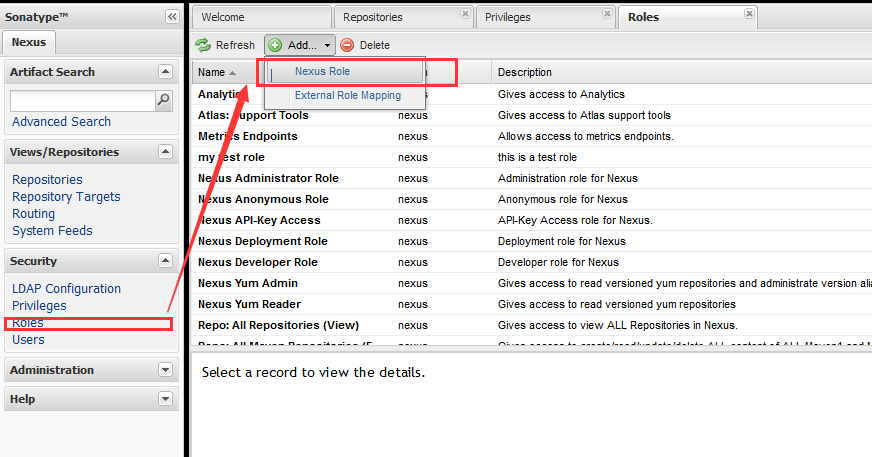Viewport: 872px width, 457px height.
Task: Click 'Allows access to metrics endpoints.' cell
Action: tap(586, 136)
